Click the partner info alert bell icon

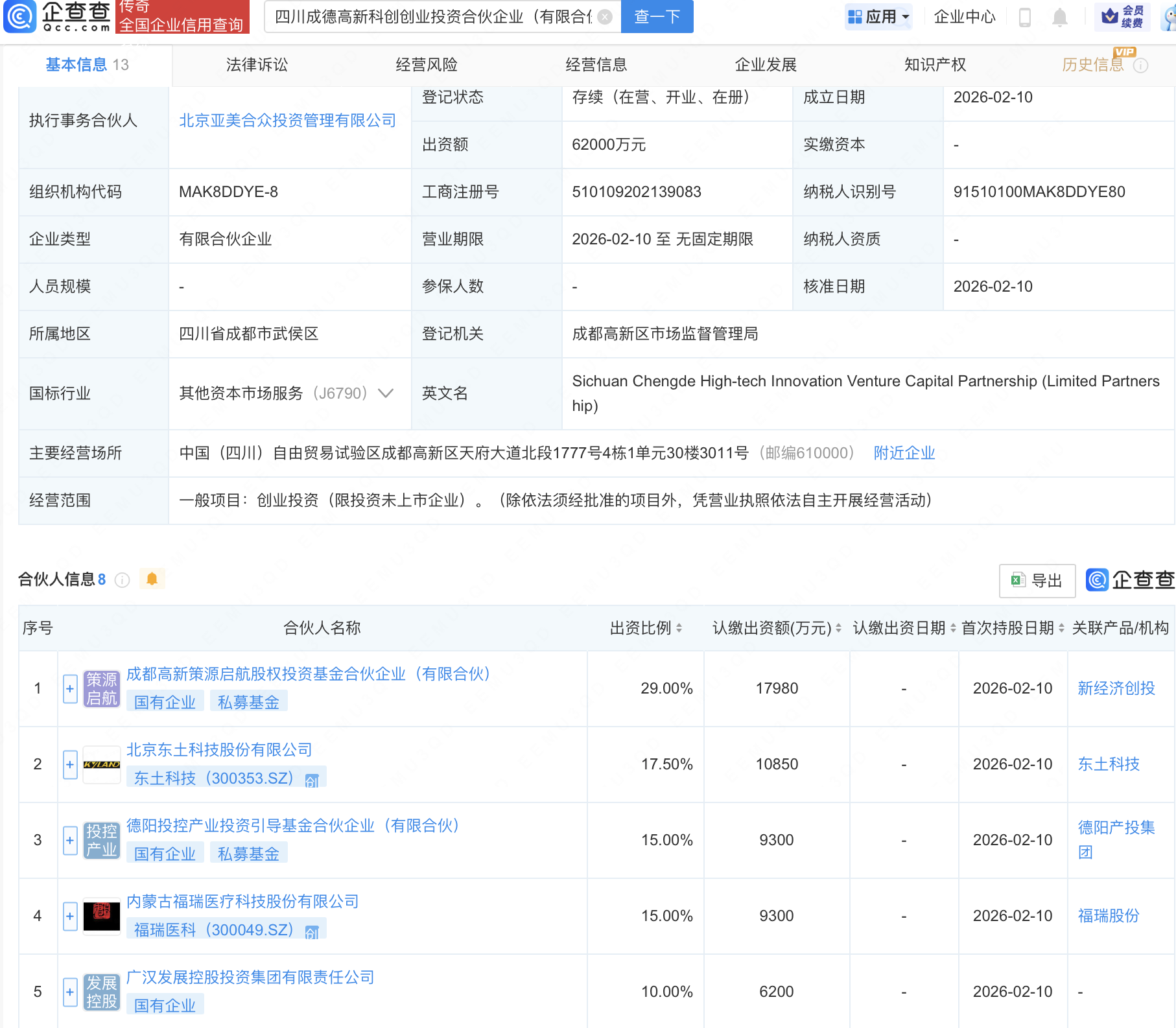point(152,579)
